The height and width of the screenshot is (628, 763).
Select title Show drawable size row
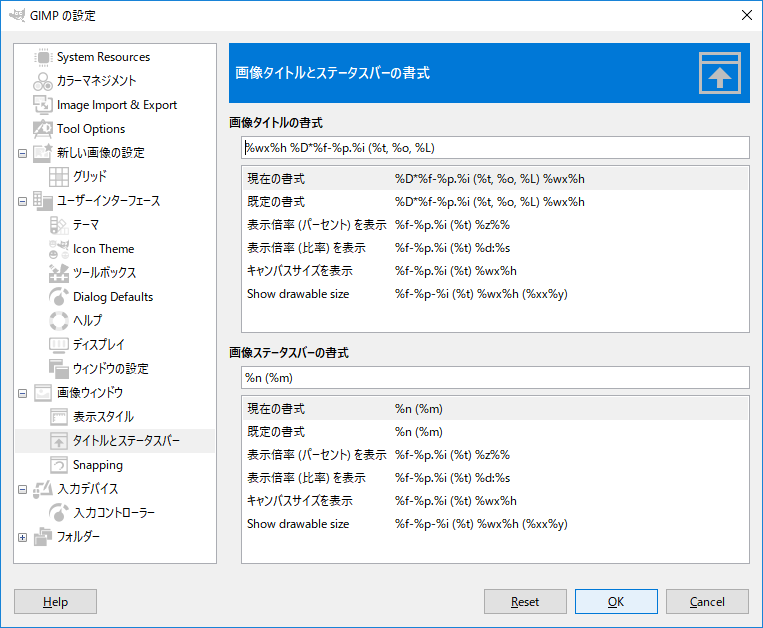(495, 294)
